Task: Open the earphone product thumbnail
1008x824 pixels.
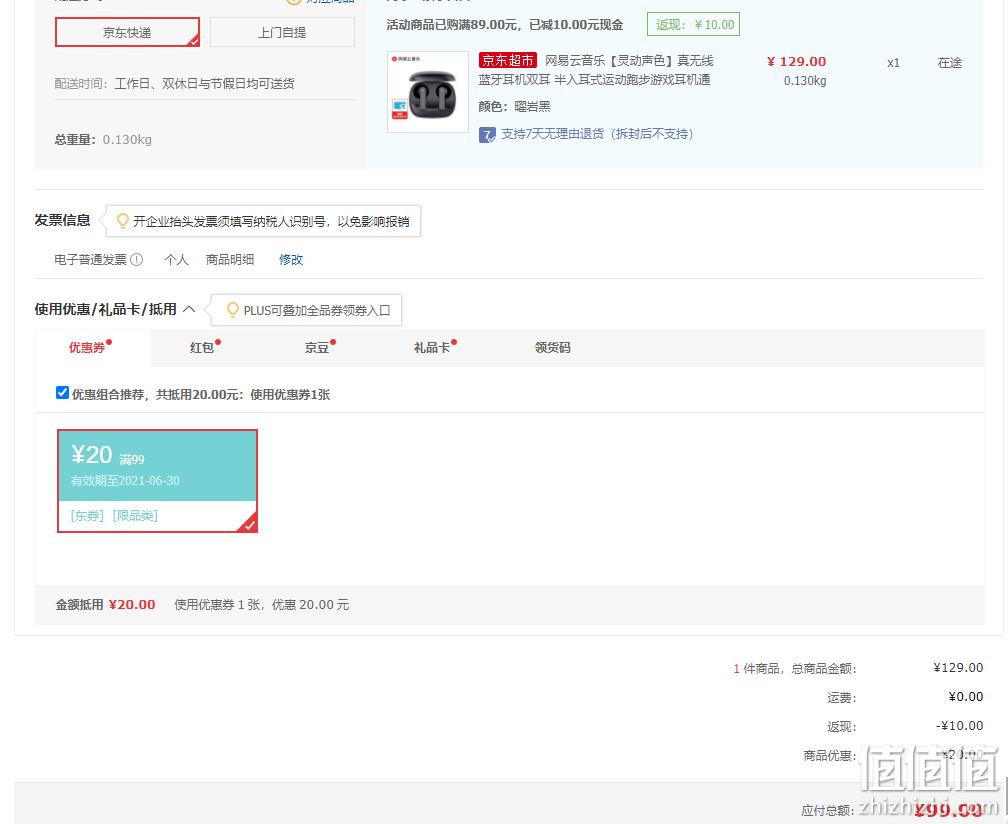Action: (428, 92)
